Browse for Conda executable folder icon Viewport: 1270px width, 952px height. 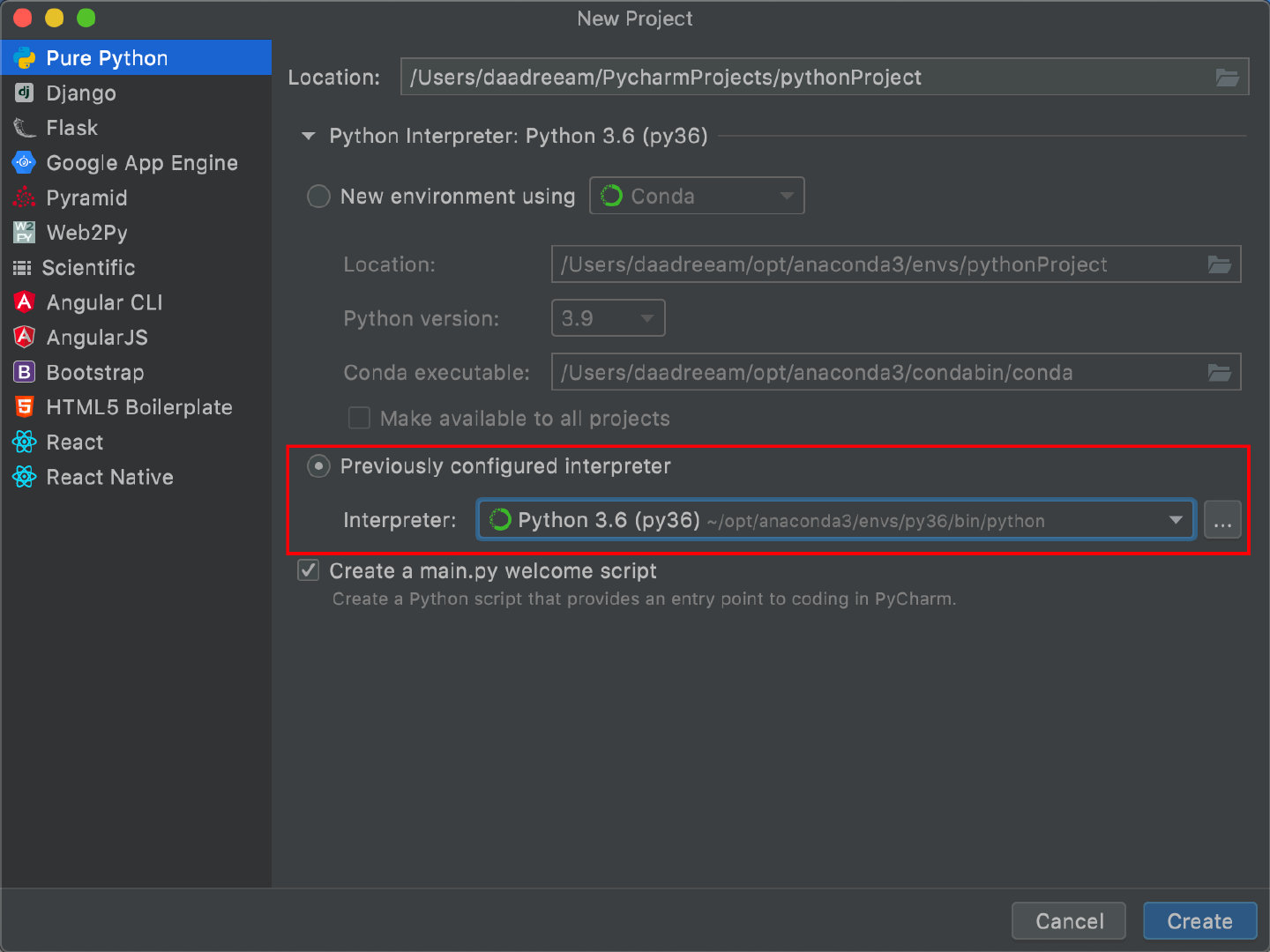[x=1220, y=373]
